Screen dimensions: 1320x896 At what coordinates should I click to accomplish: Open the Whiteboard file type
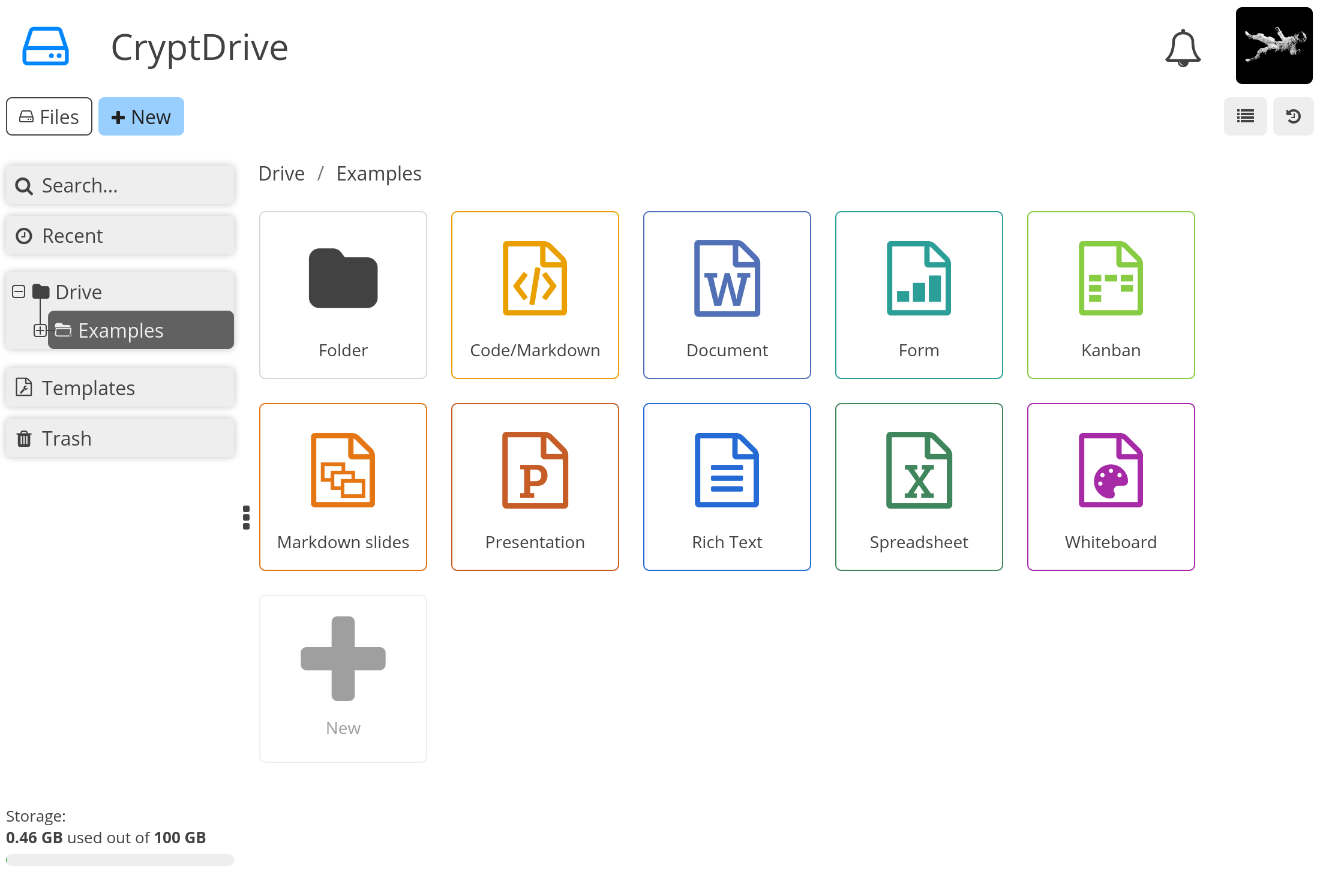[x=1110, y=486]
